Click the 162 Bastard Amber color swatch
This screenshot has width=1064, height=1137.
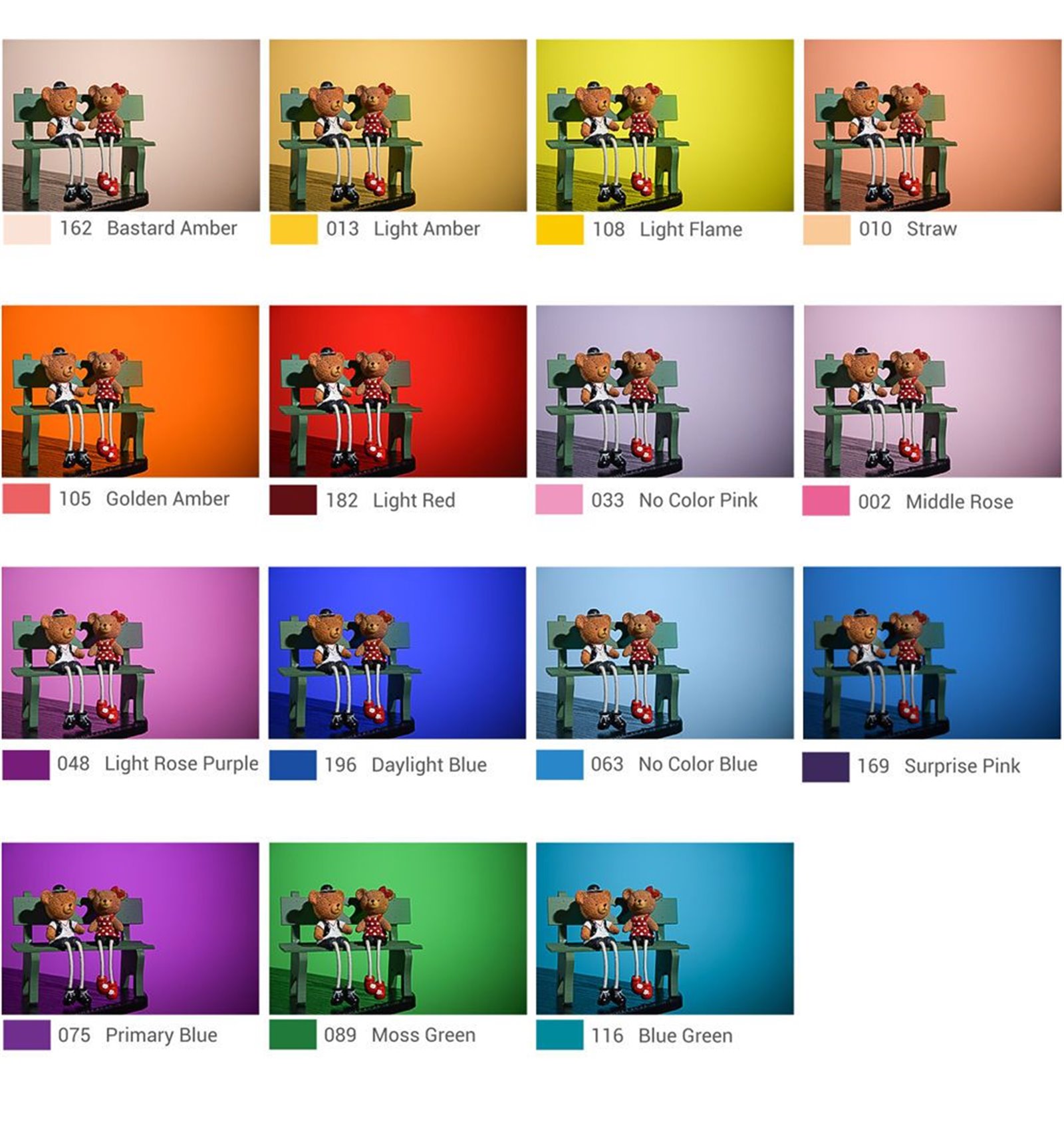[27, 229]
